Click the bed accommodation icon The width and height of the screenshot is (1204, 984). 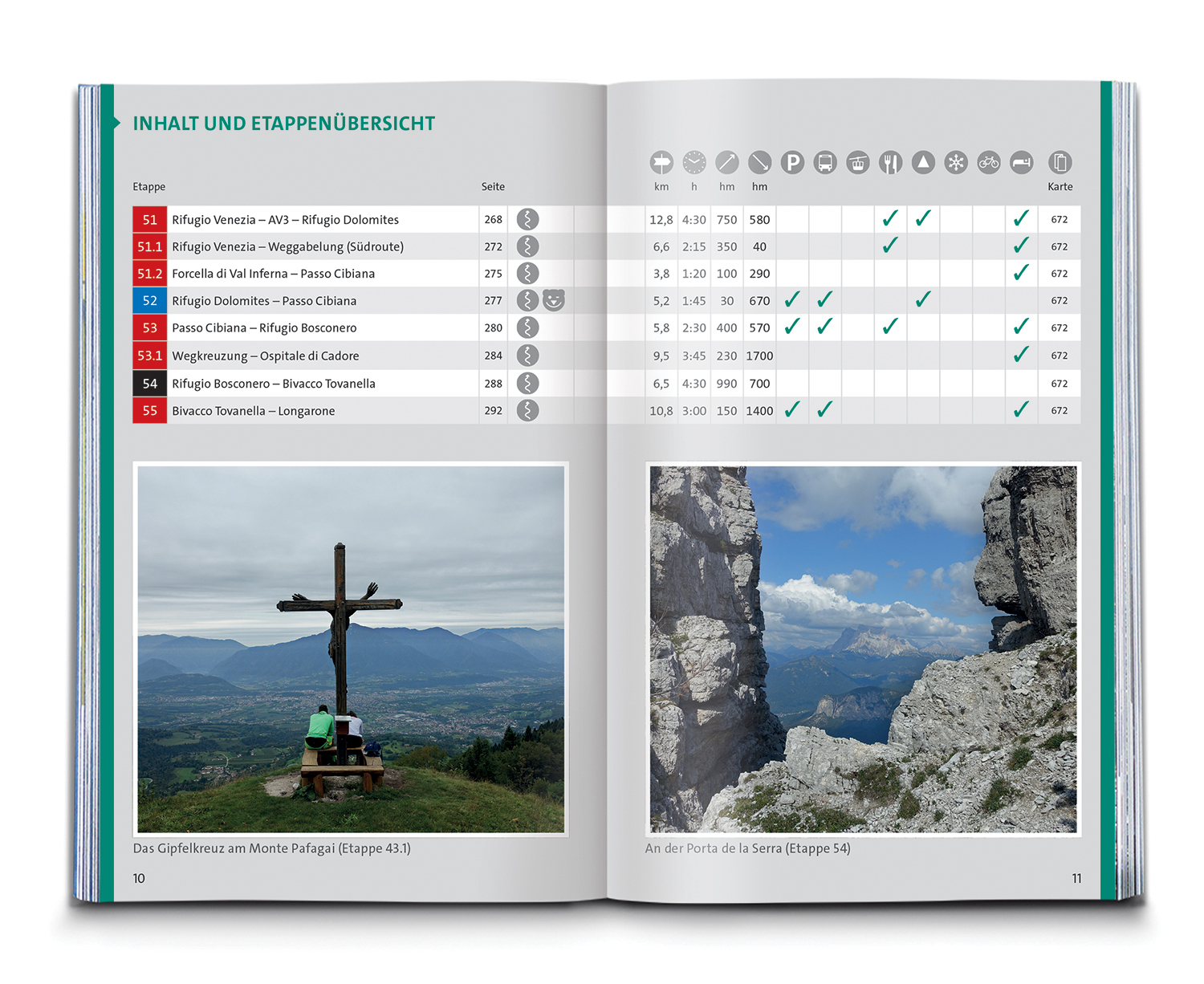[x=1021, y=163]
